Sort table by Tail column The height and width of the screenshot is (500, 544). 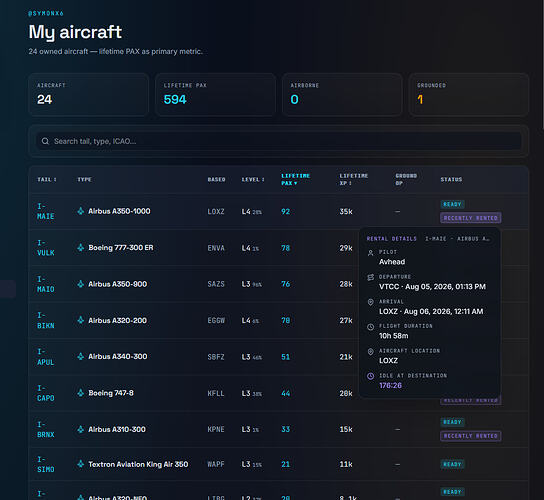click(x=47, y=179)
